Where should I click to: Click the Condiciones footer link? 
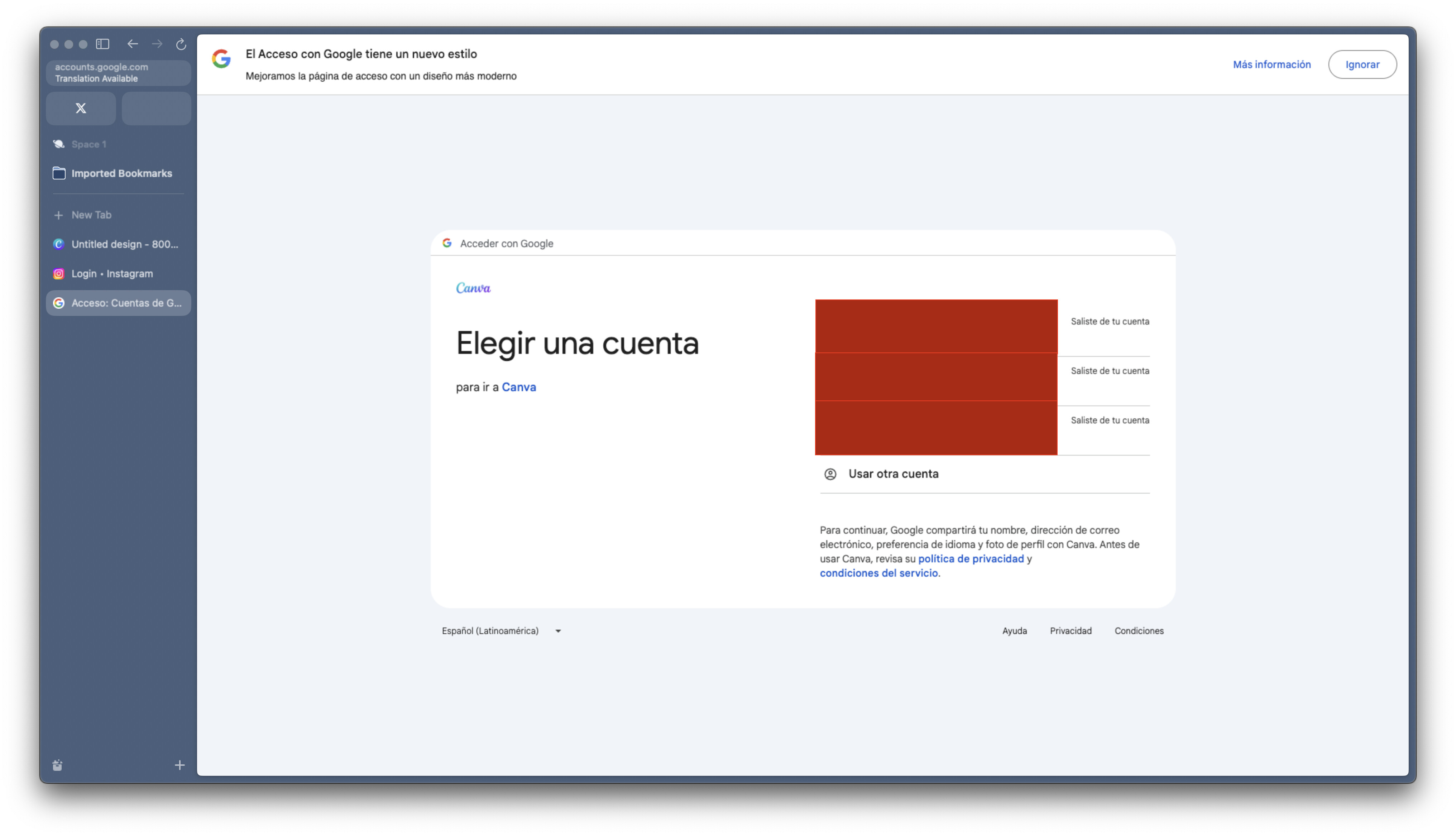click(1139, 631)
